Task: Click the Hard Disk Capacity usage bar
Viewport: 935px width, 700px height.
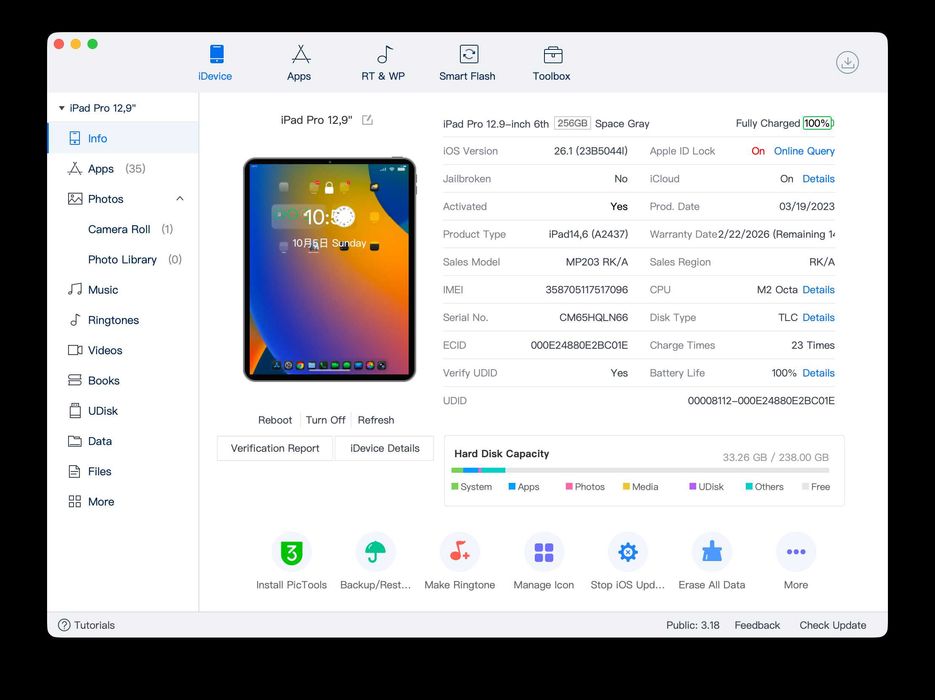Action: click(x=640, y=470)
